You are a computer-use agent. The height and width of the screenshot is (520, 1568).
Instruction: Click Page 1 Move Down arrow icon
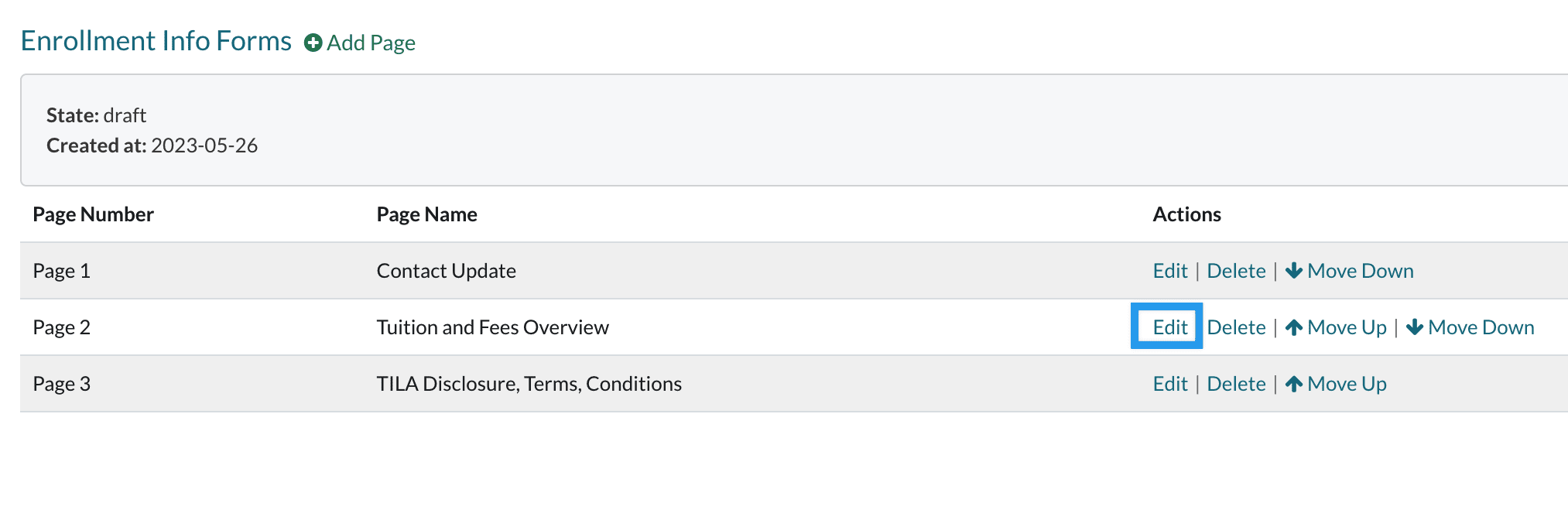point(1293,271)
